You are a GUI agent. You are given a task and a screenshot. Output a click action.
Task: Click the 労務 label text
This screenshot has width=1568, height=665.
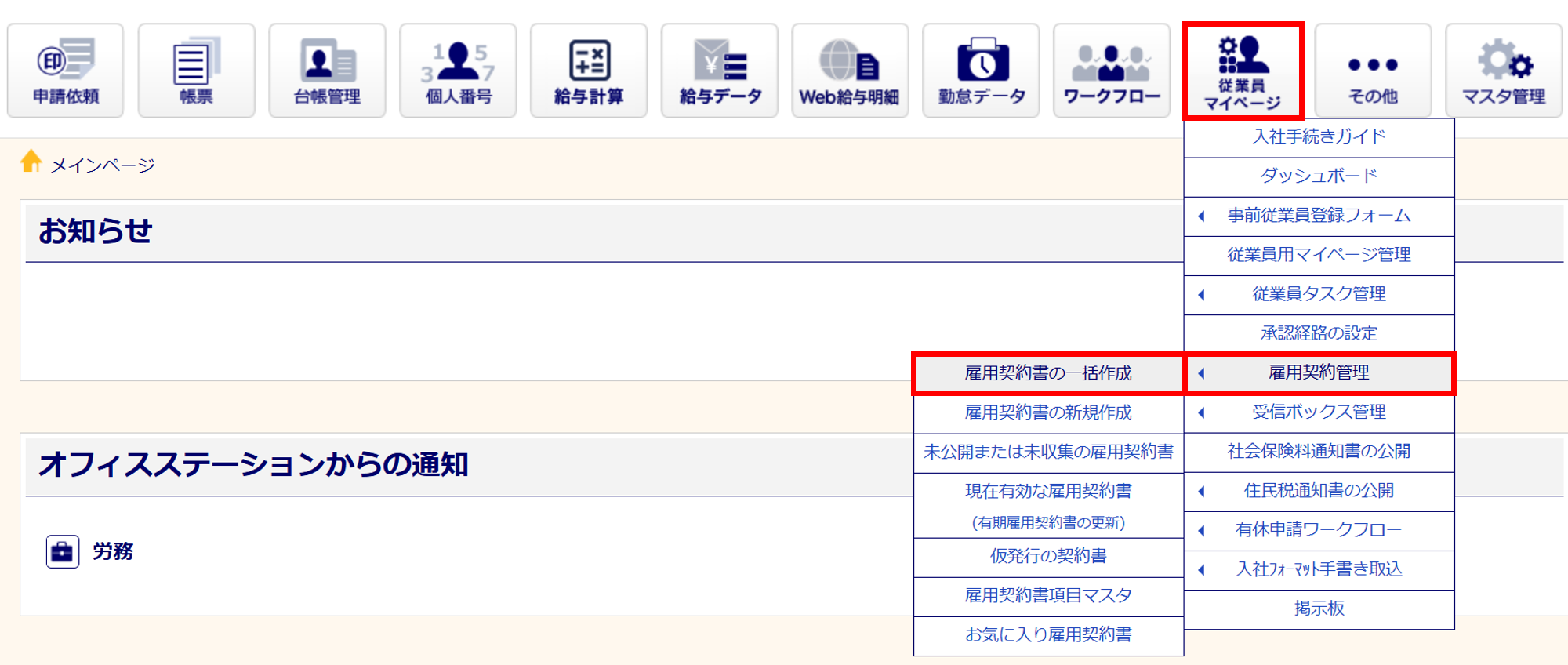pos(113,552)
